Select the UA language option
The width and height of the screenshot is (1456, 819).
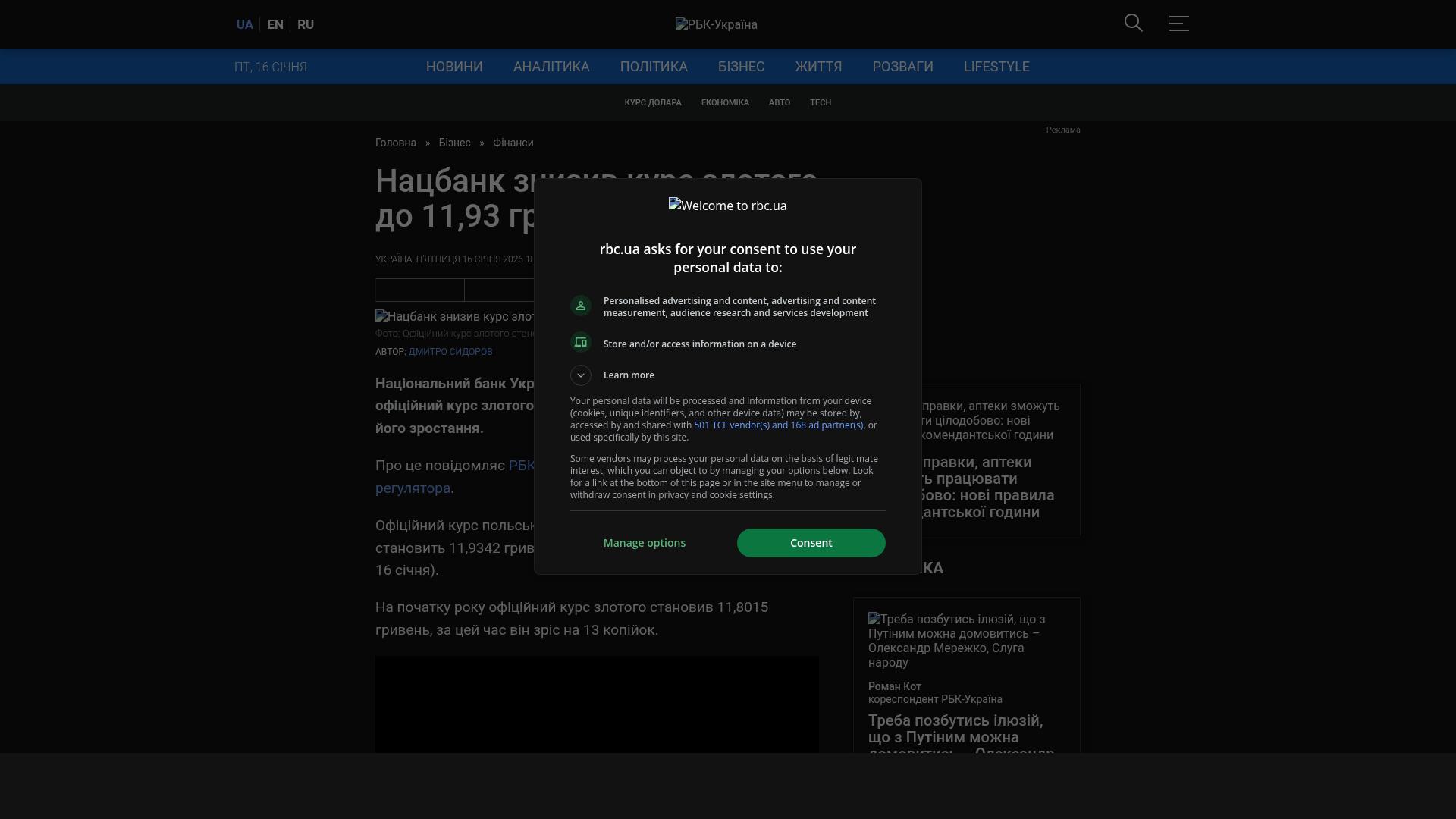[244, 25]
